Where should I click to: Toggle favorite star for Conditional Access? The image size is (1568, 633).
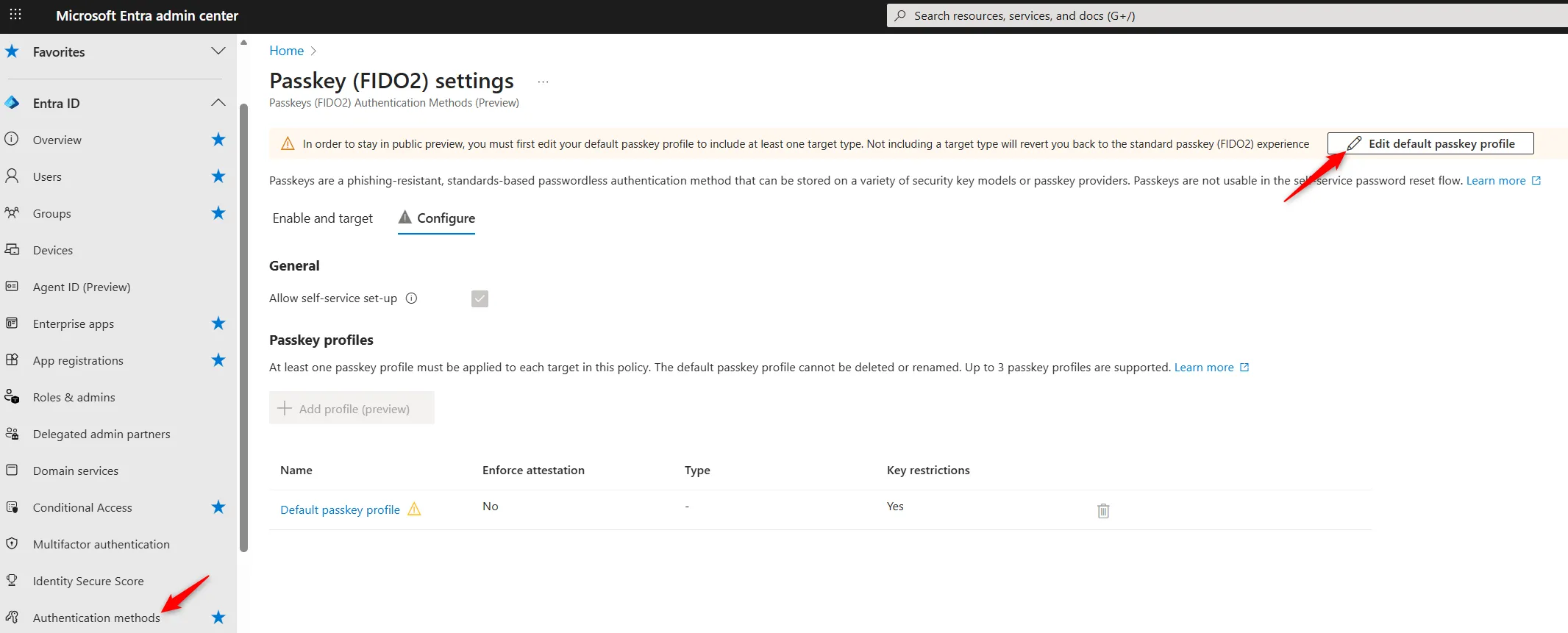pyautogui.click(x=218, y=507)
